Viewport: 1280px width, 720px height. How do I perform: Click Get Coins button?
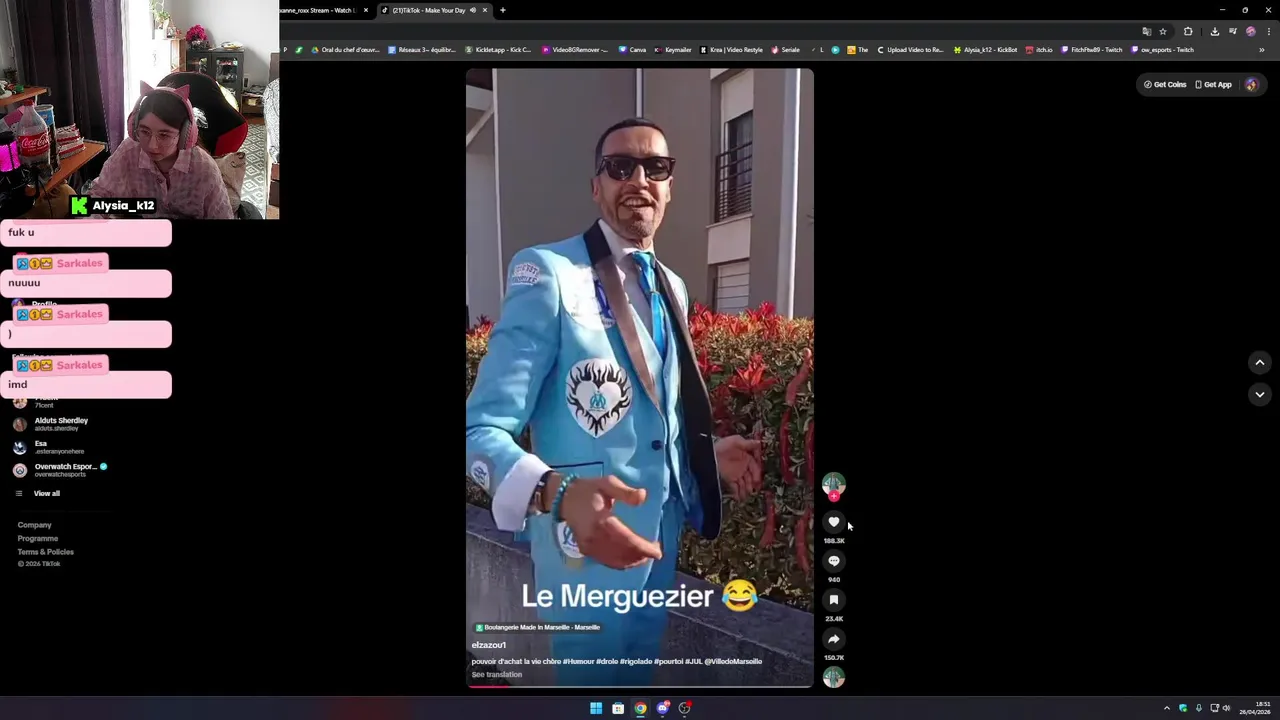tap(1165, 85)
